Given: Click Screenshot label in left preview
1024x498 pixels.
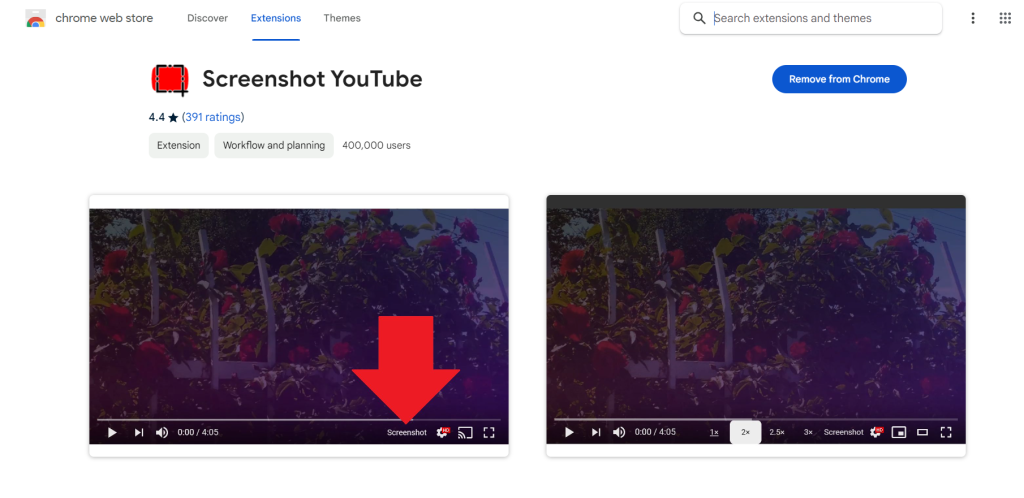Looking at the screenshot, I should [x=406, y=433].
